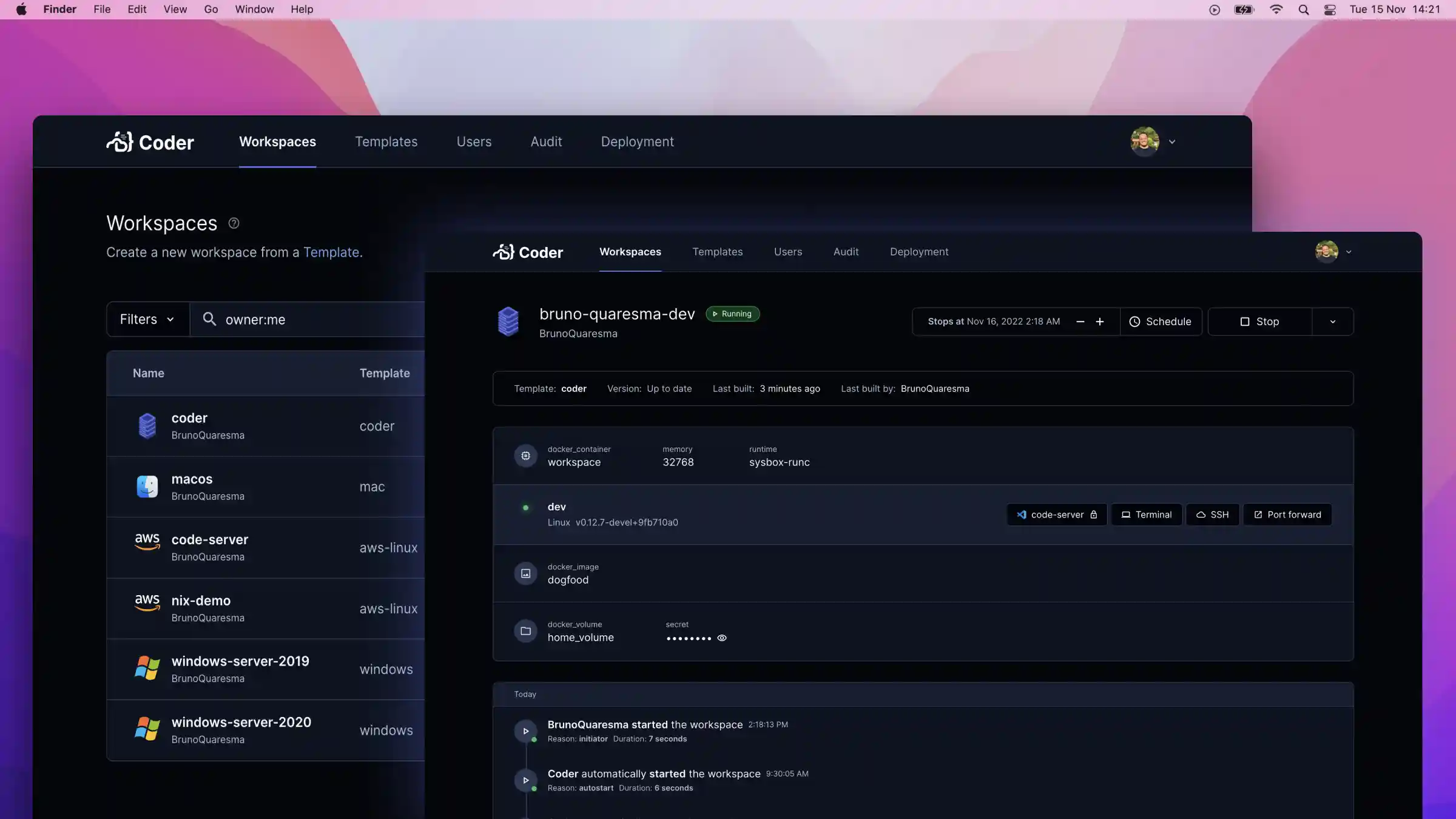This screenshot has width=1456, height=819.
Task: Open code-server app with VS Code icon
Action: [1057, 514]
